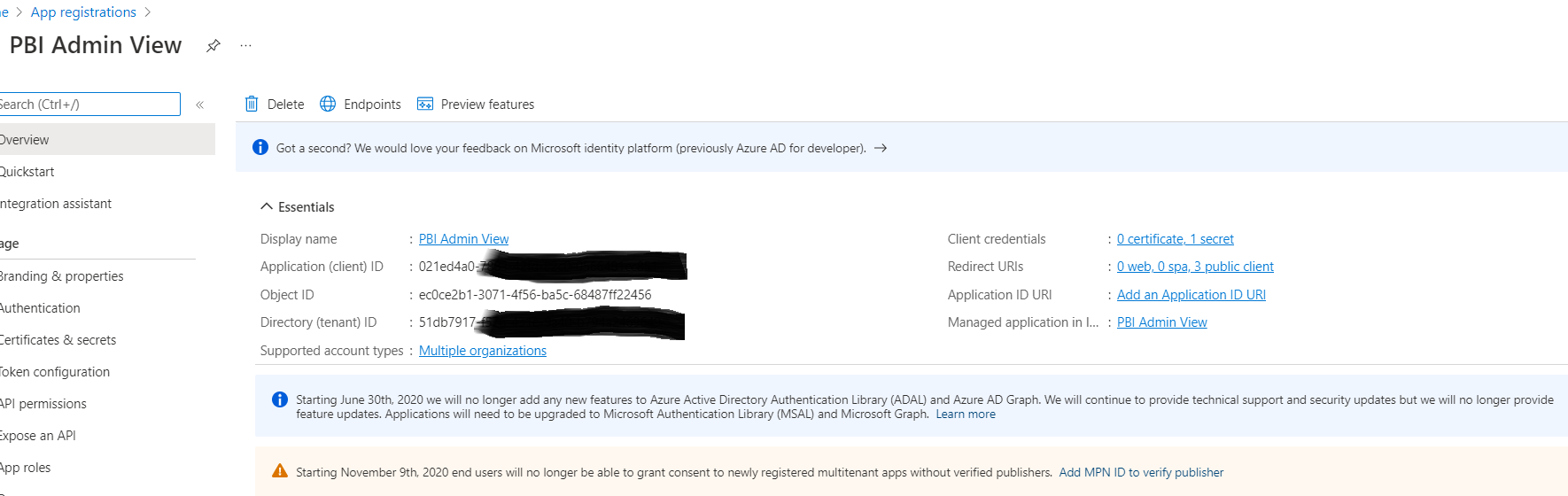Click the ADAL notice info icon
The height and width of the screenshot is (496, 1568).
pos(280,399)
